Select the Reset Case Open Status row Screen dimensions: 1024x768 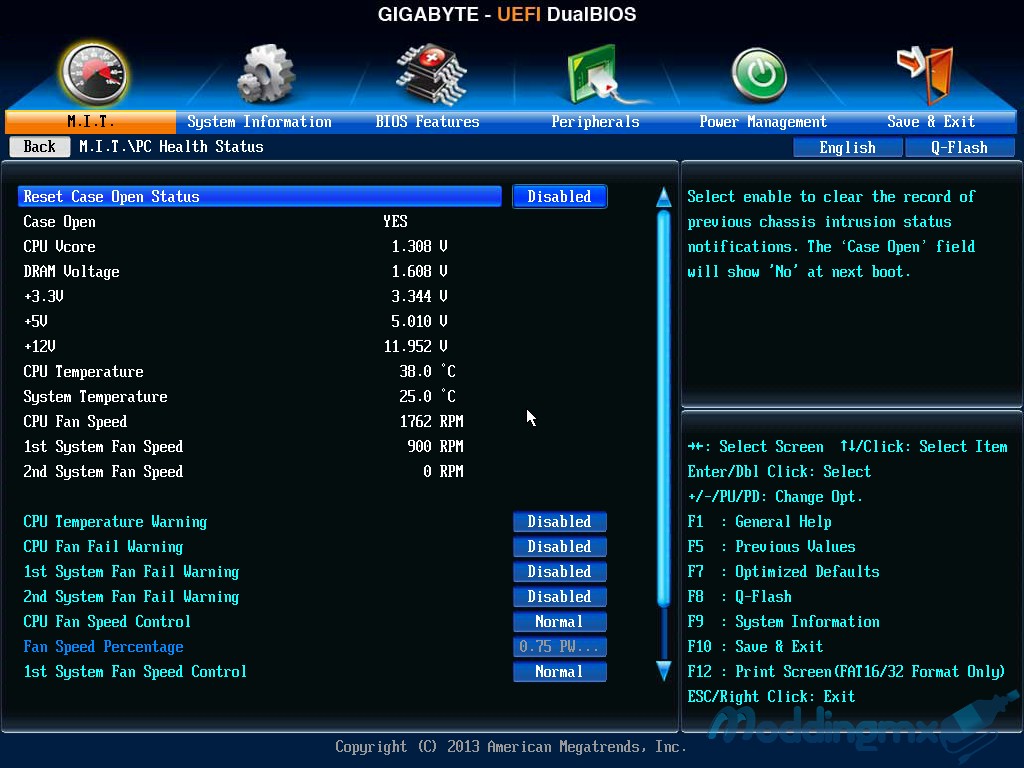point(260,197)
